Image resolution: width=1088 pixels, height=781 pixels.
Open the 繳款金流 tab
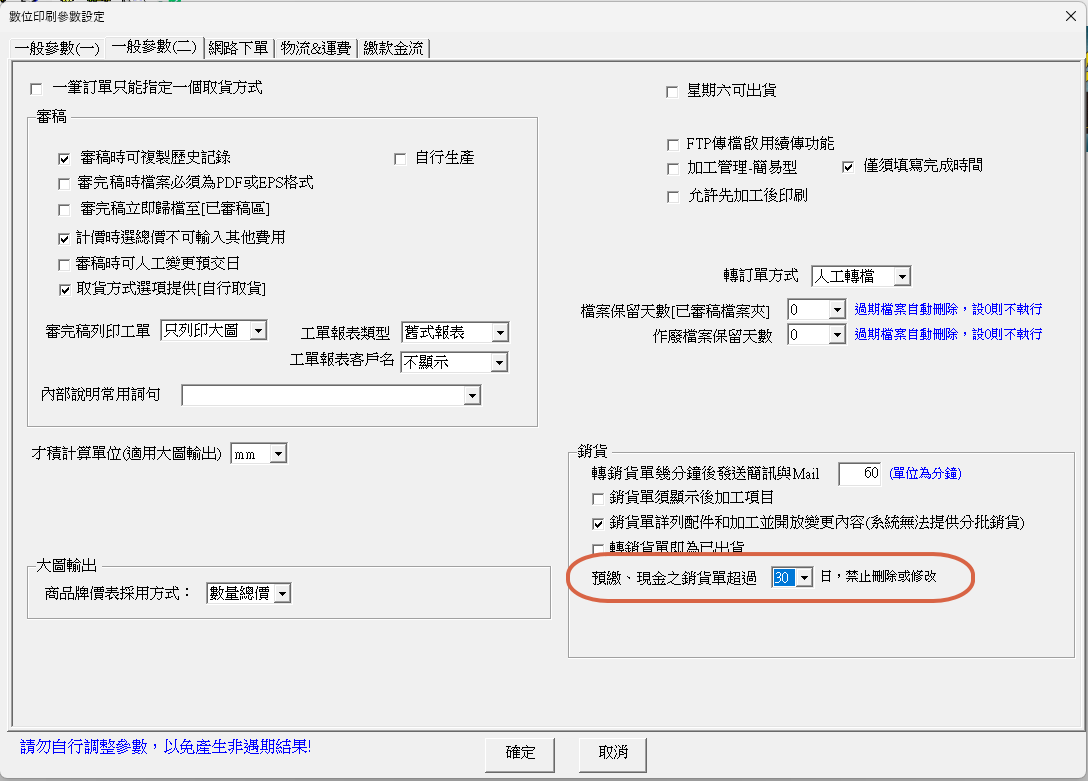(x=393, y=48)
